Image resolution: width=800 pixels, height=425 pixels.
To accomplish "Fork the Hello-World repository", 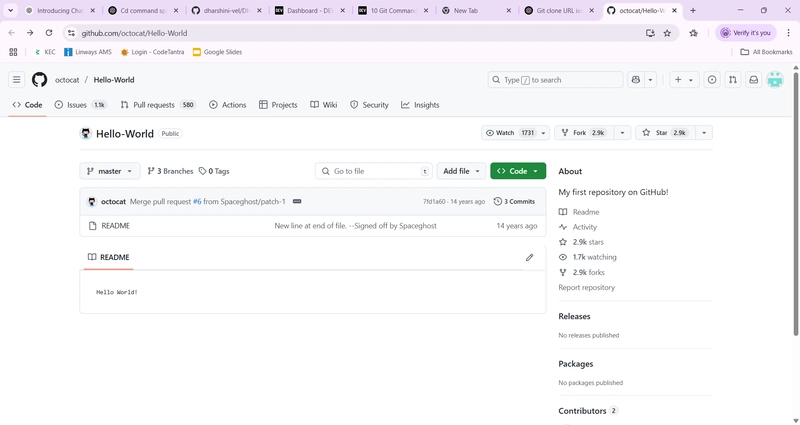I will click(585, 133).
